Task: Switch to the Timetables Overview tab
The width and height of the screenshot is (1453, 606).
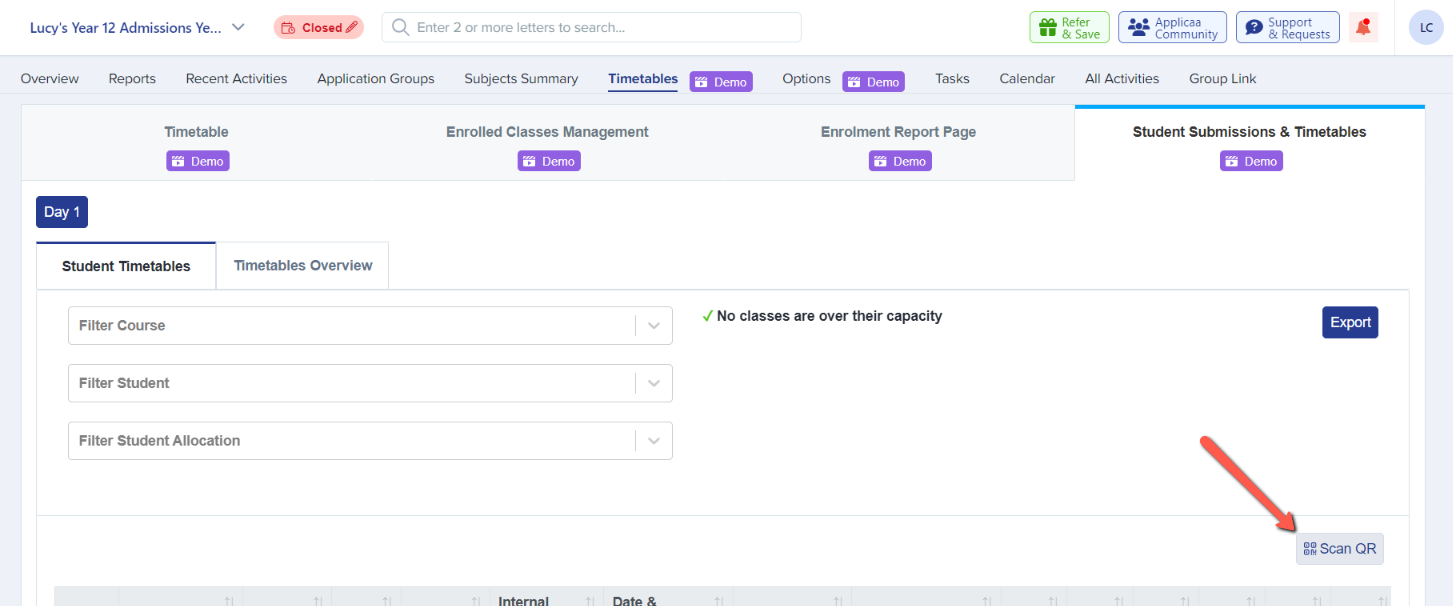Action: (303, 266)
